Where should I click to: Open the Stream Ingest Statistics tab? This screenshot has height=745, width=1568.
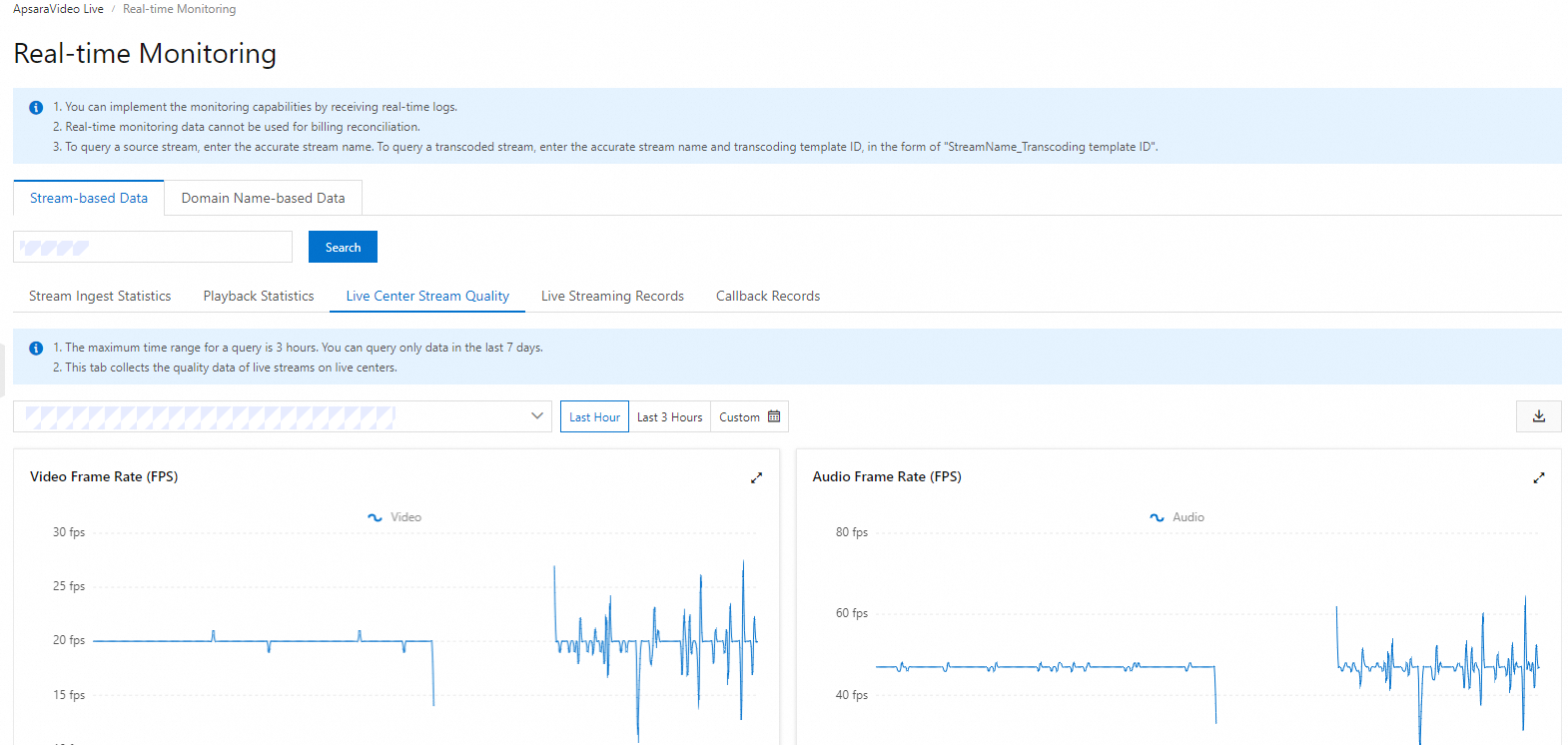tap(100, 296)
